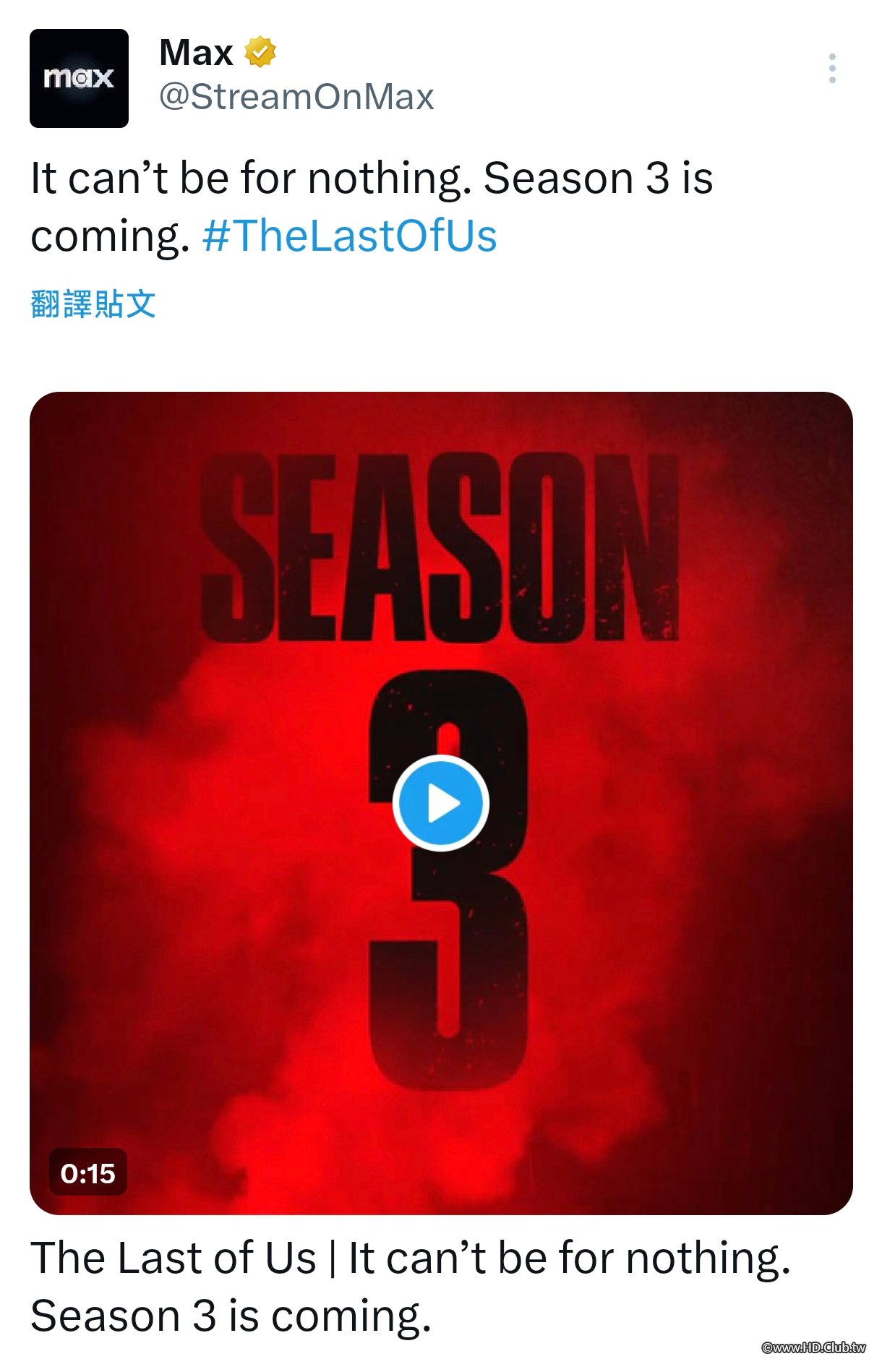This screenshot has height=1372, width=882.
Task: Click the HD.Club.tw watermark
Action: click(x=813, y=1347)
